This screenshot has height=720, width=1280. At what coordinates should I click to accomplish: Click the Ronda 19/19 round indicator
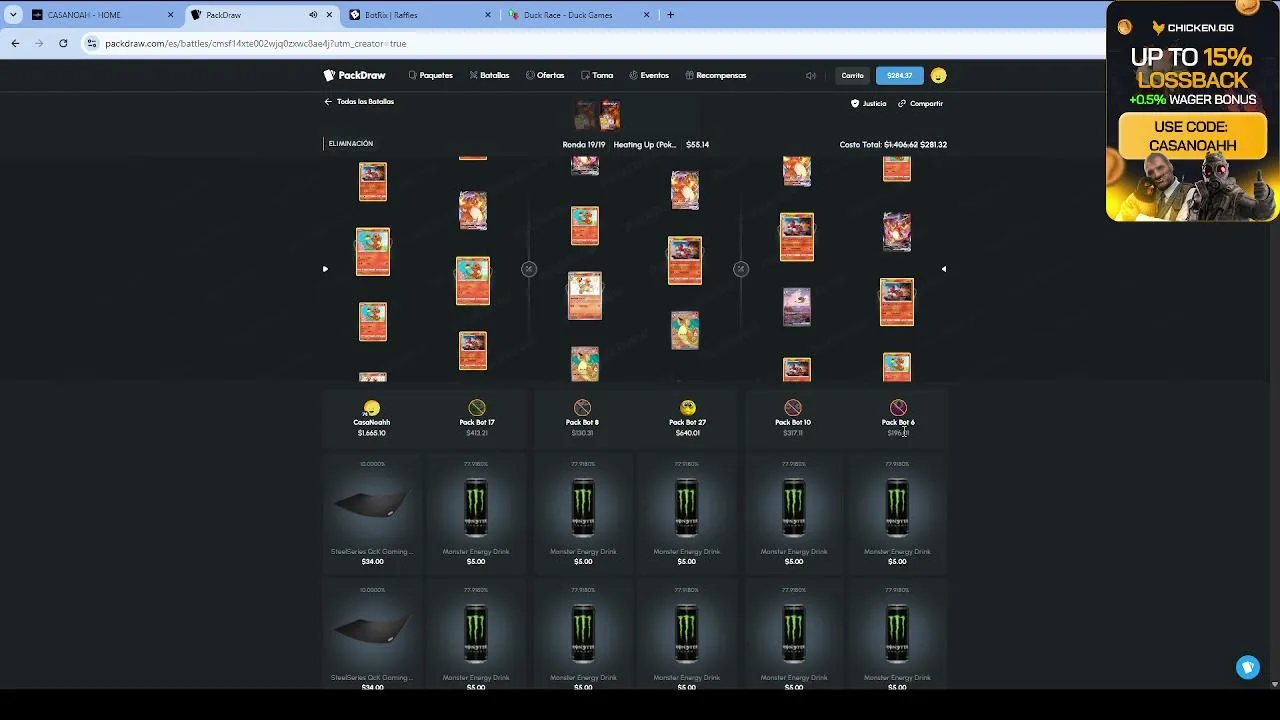[584, 145]
